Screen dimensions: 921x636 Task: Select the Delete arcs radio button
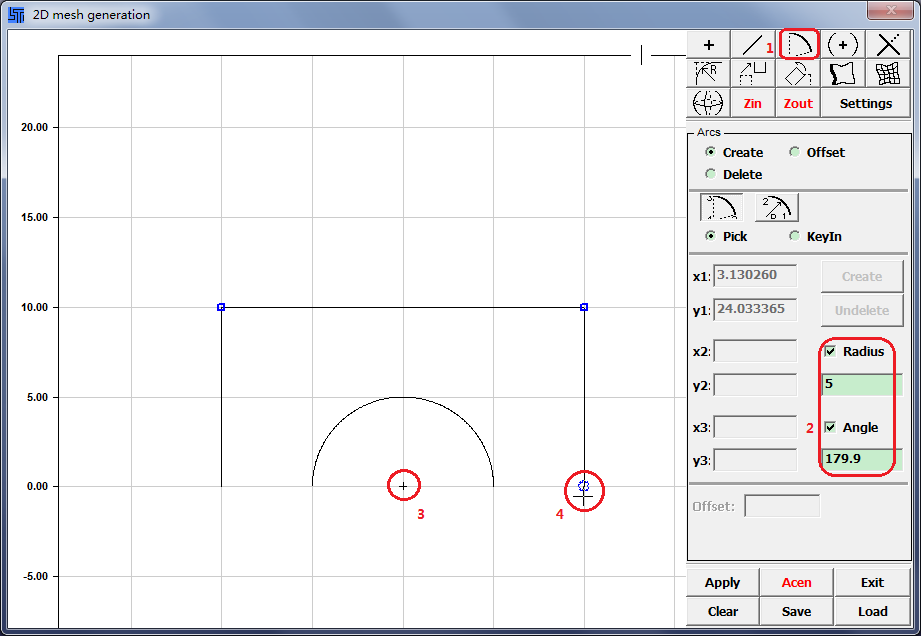click(x=711, y=174)
